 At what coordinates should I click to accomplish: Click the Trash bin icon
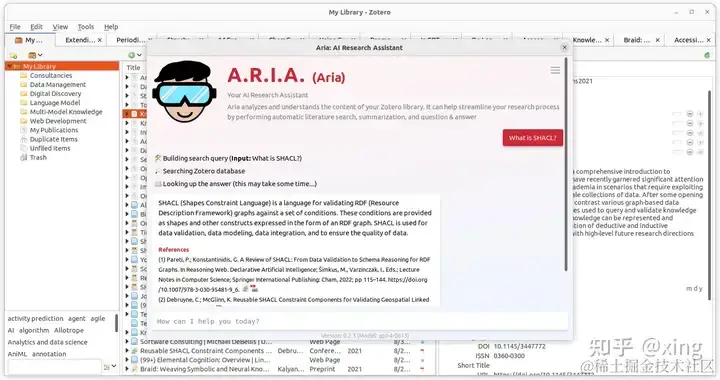23,157
